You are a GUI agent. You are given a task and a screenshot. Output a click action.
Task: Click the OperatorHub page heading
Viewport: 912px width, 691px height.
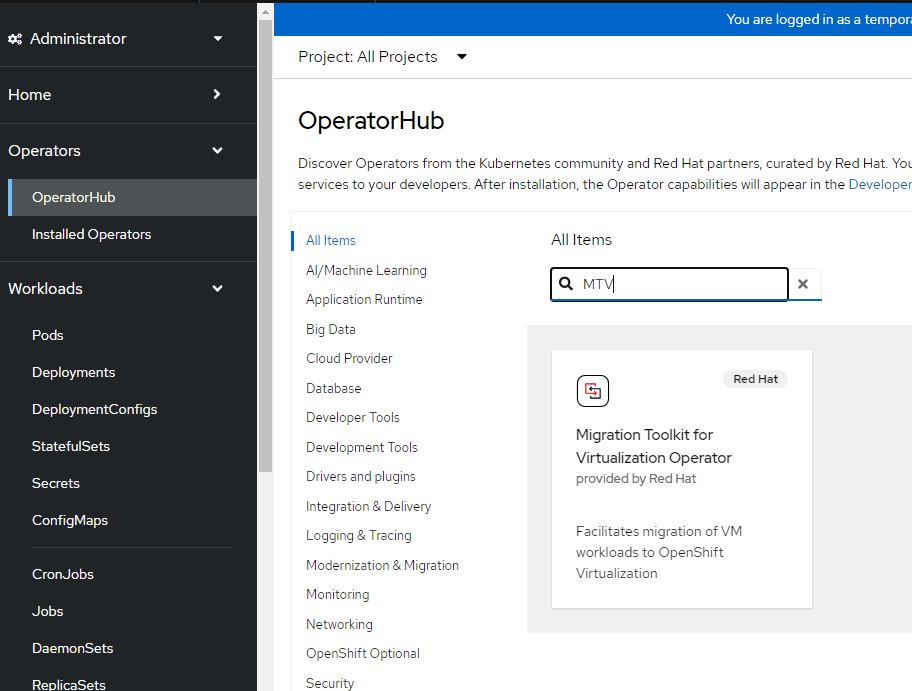pos(371,121)
